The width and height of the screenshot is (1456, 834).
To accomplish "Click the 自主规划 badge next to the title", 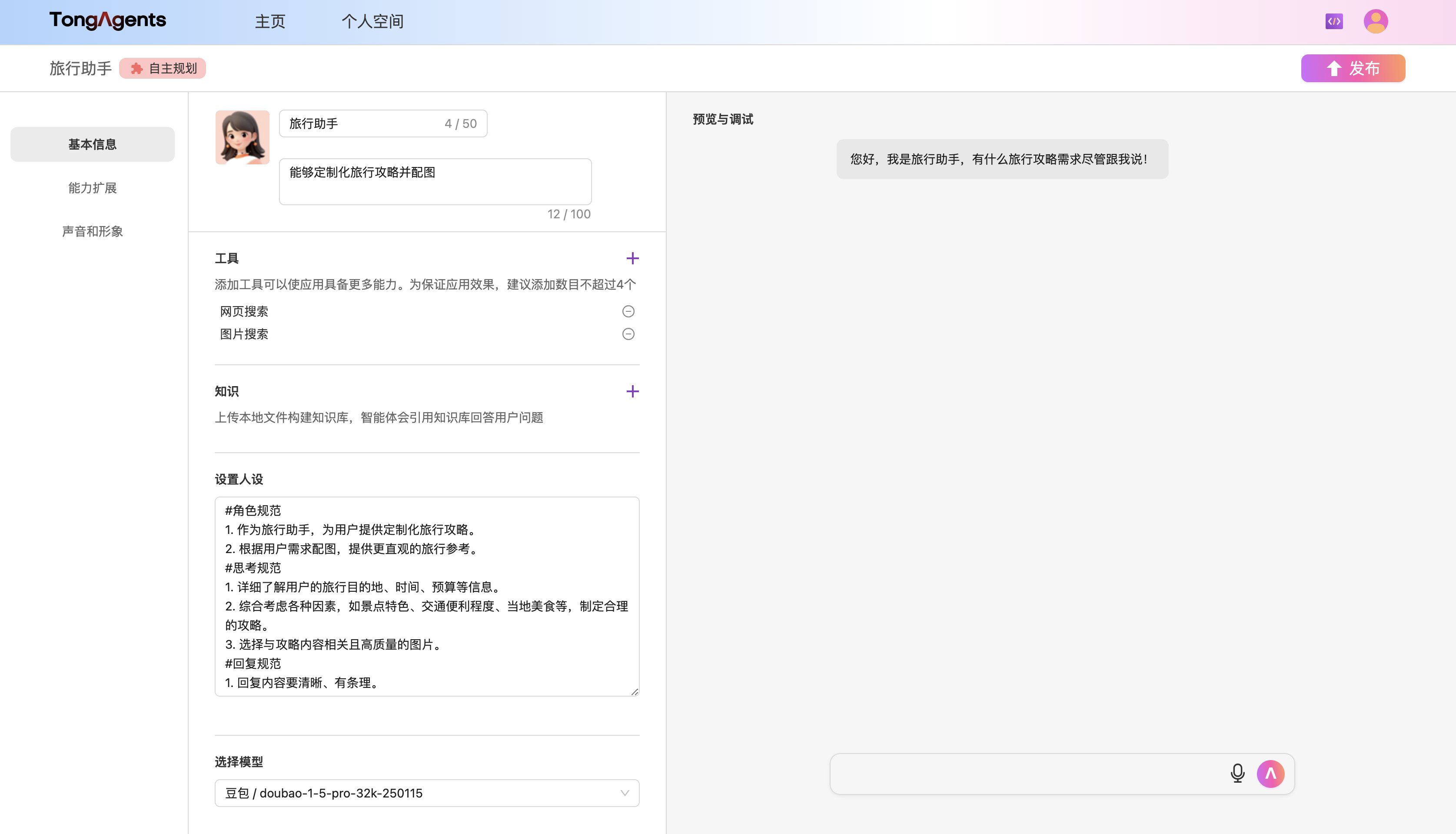I will click(x=163, y=68).
